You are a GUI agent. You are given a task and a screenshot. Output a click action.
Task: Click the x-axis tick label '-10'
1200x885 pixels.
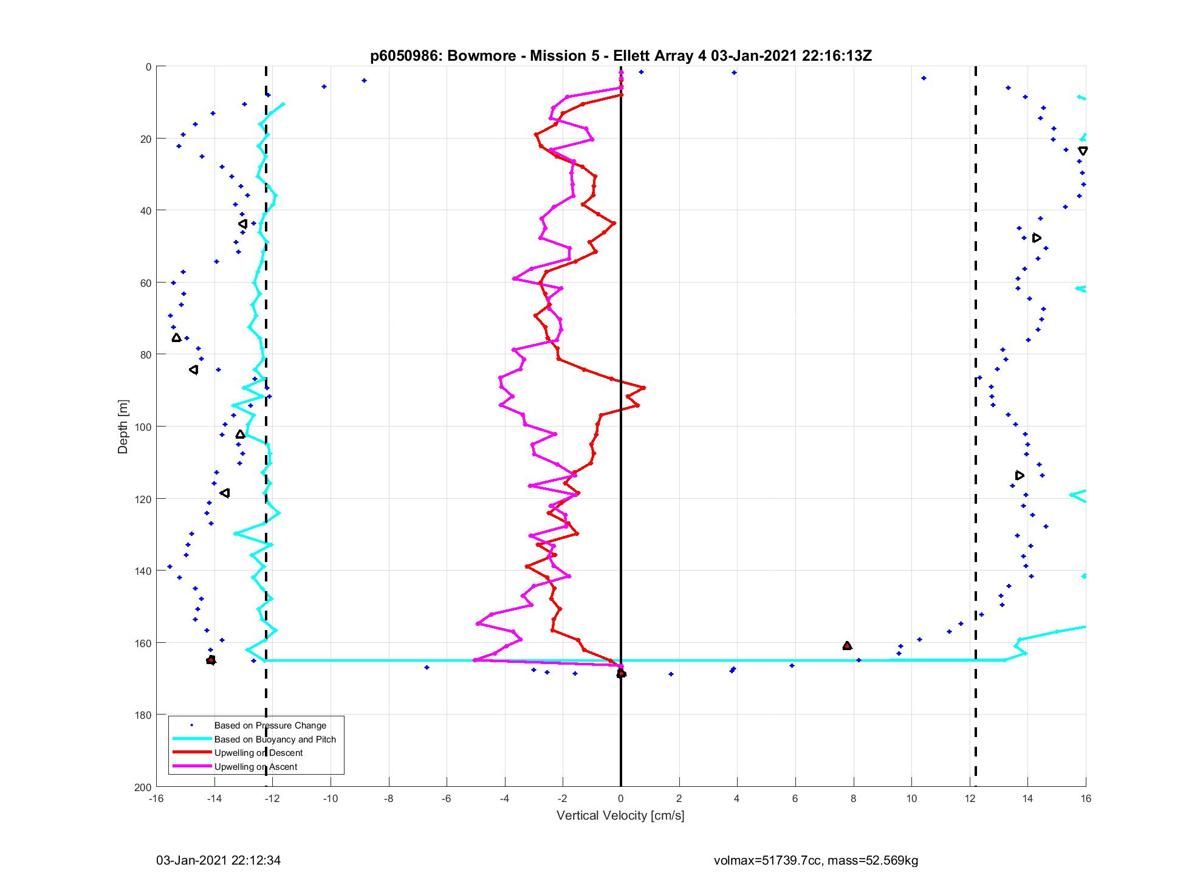point(330,799)
